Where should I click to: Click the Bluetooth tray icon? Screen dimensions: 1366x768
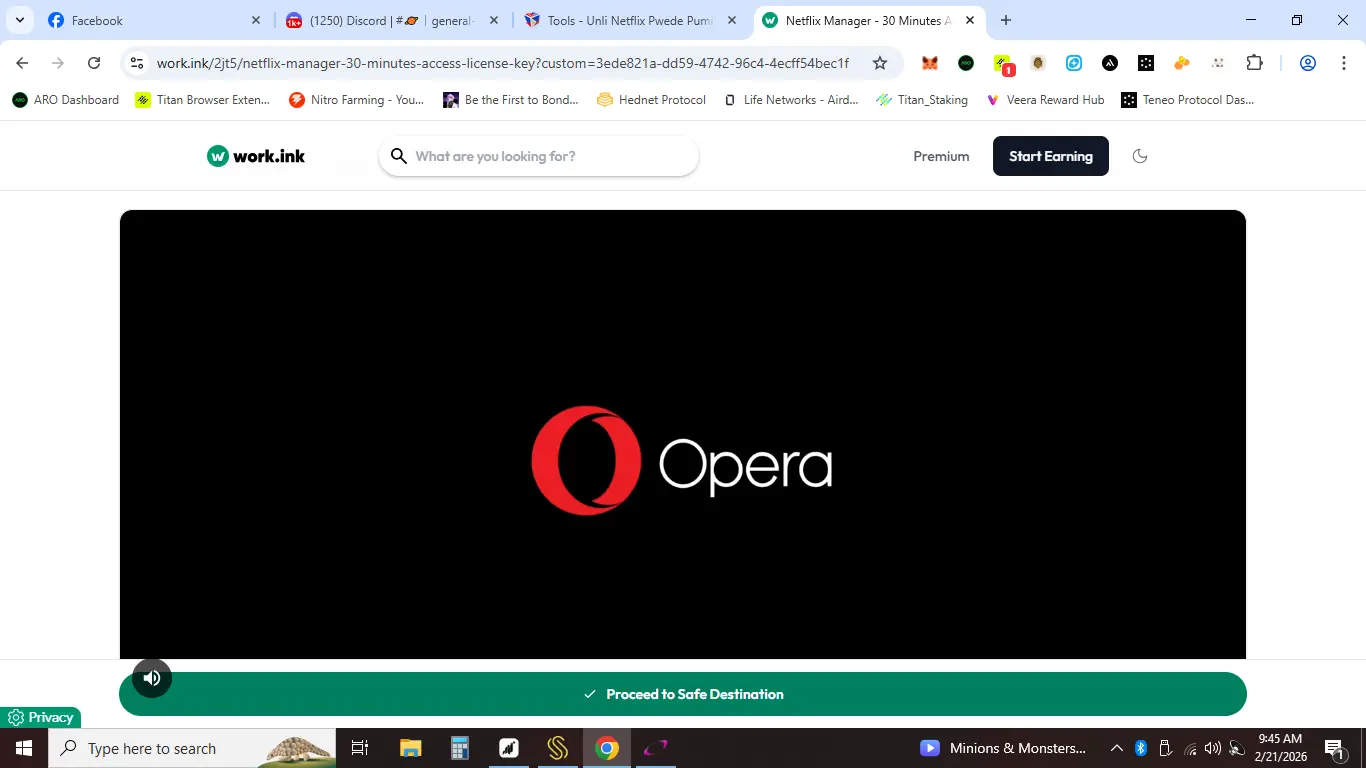click(x=1141, y=748)
